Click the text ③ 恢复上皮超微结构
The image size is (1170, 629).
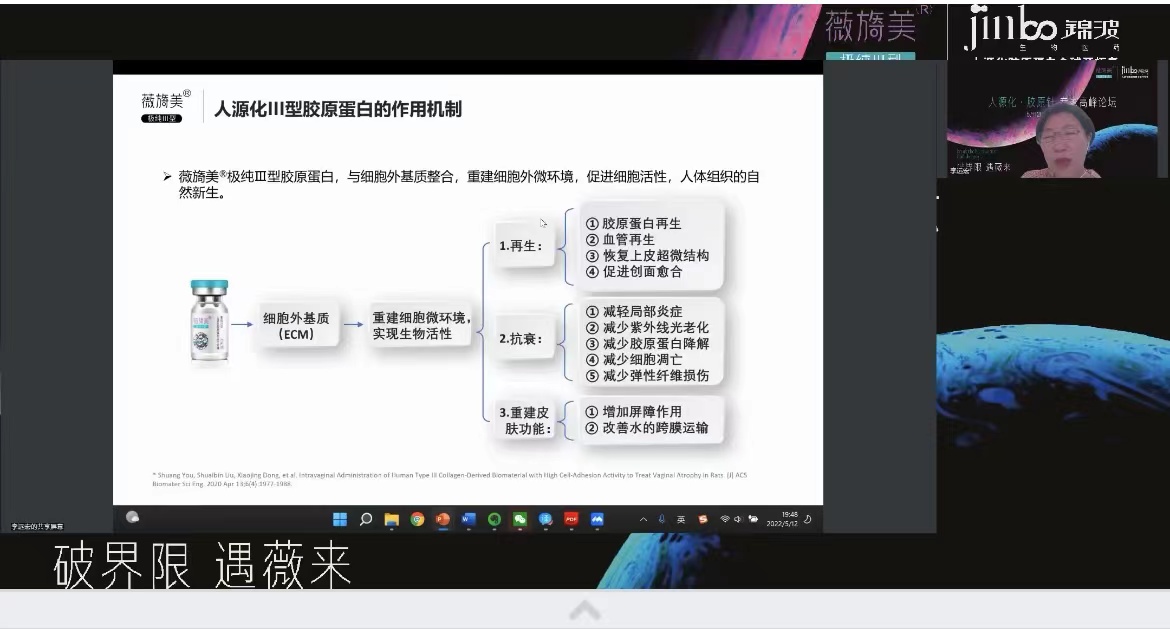[647, 255]
